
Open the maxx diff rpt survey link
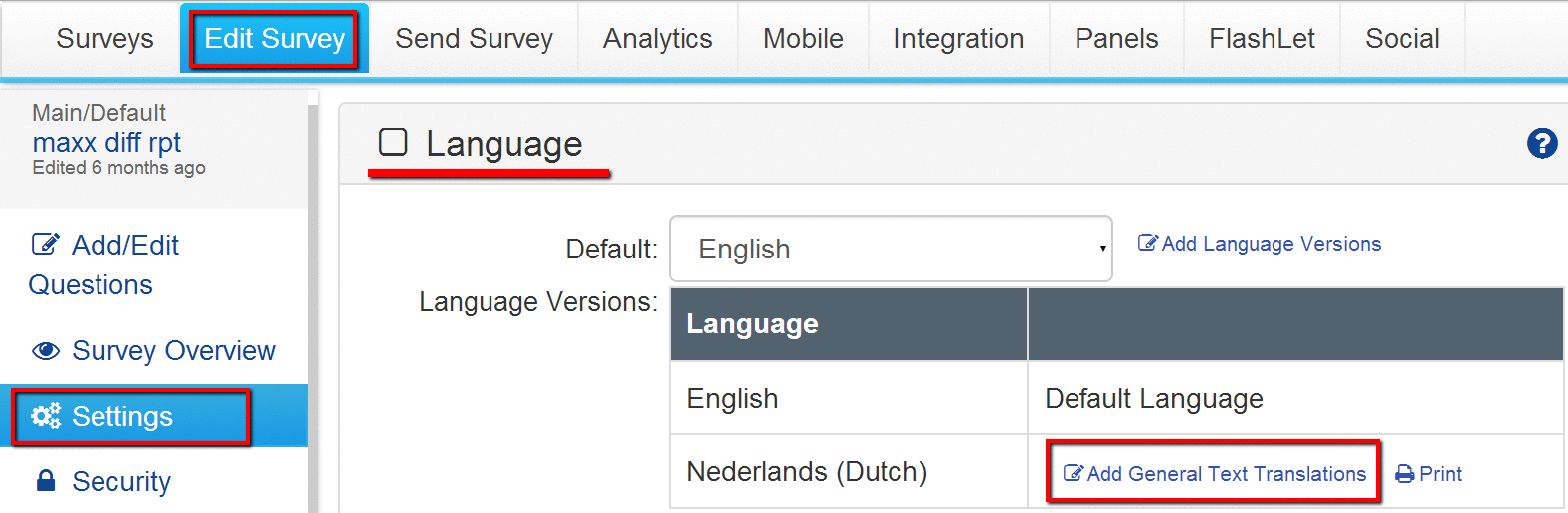tap(106, 142)
